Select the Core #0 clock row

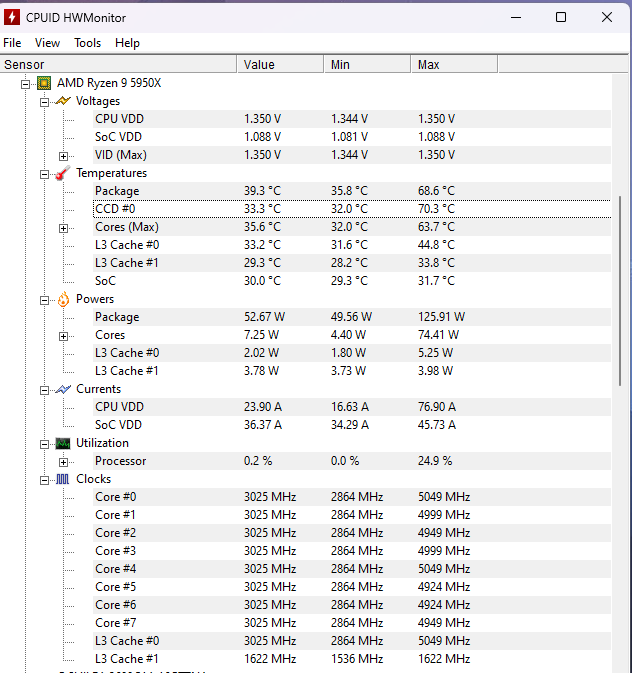pos(352,497)
